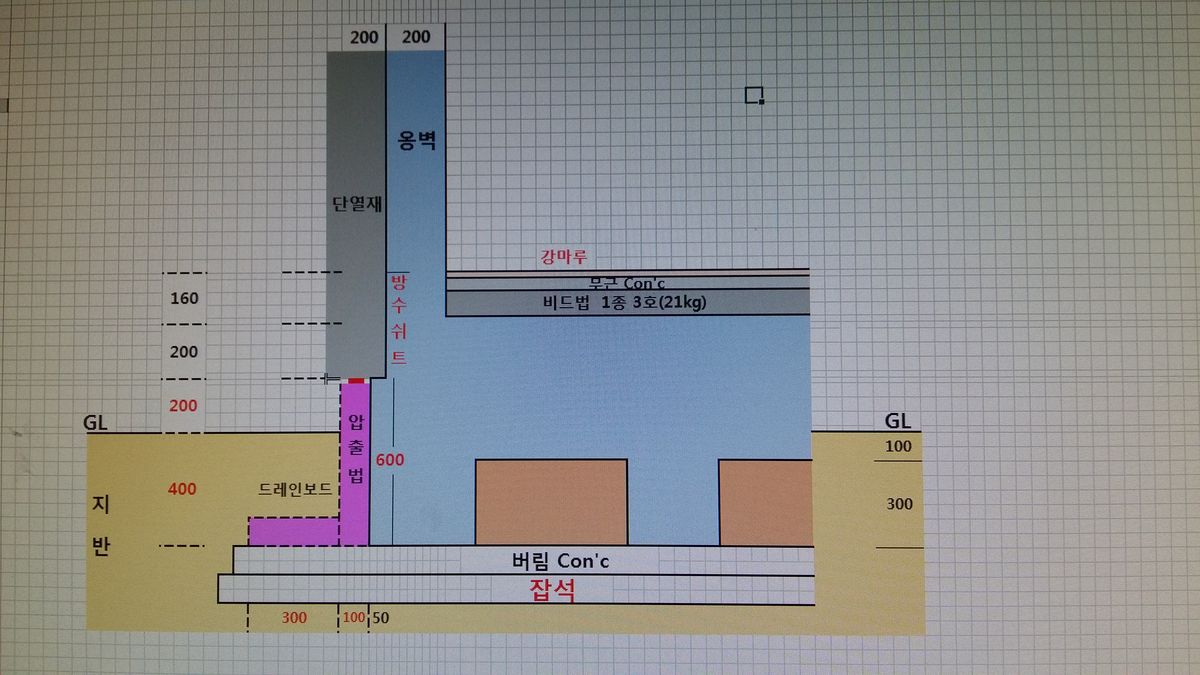Select the cell containing dimension 160
Viewport: 1200px width, 675px height.
tap(184, 298)
